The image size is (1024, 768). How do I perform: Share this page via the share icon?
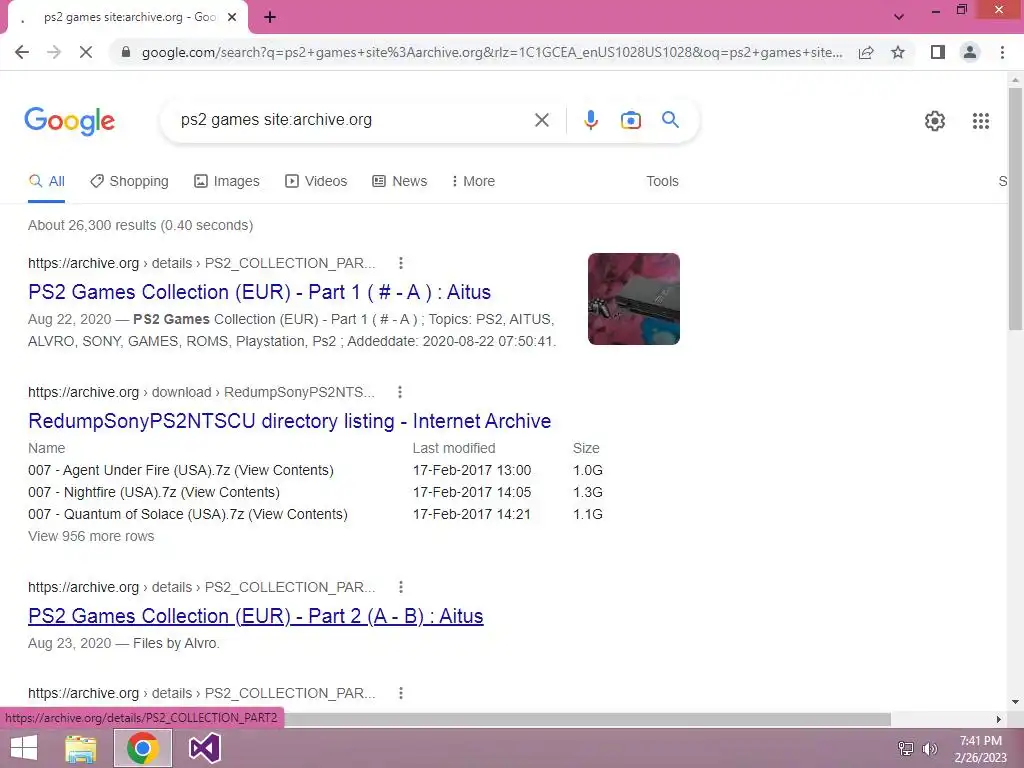(866, 52)
